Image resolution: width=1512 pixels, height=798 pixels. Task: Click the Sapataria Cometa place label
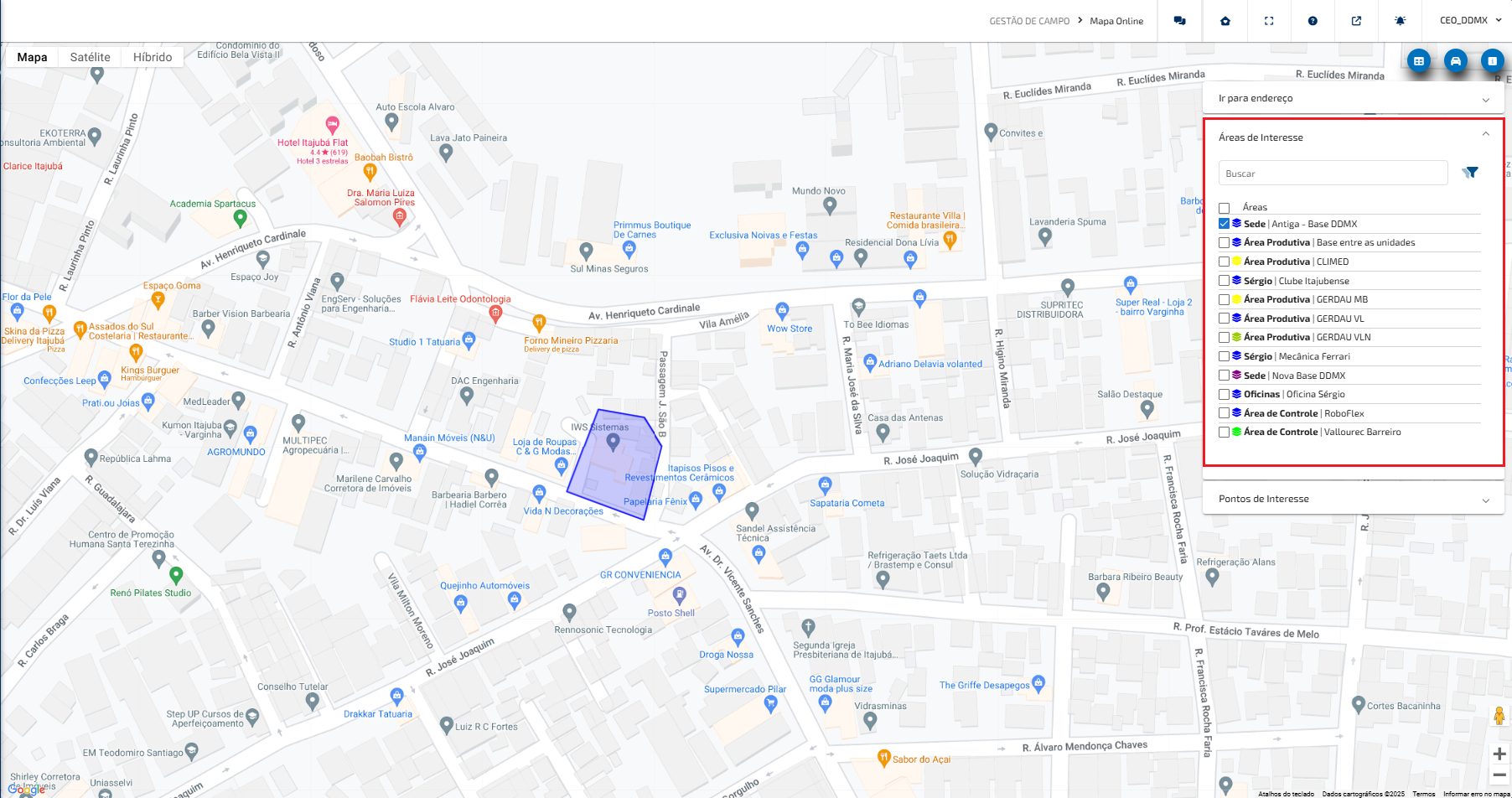click(847, 503)
